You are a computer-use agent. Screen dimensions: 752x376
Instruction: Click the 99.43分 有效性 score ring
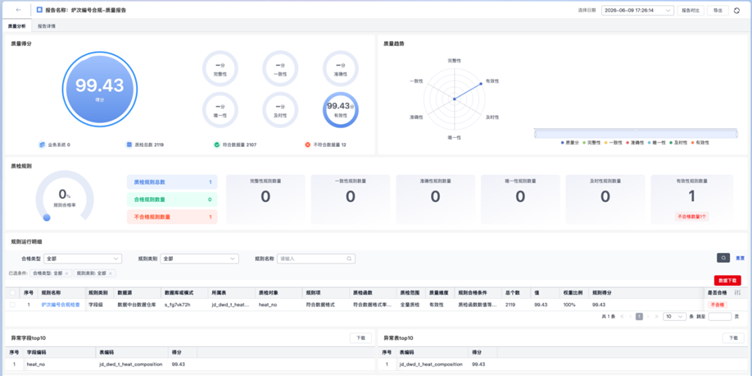341,110
